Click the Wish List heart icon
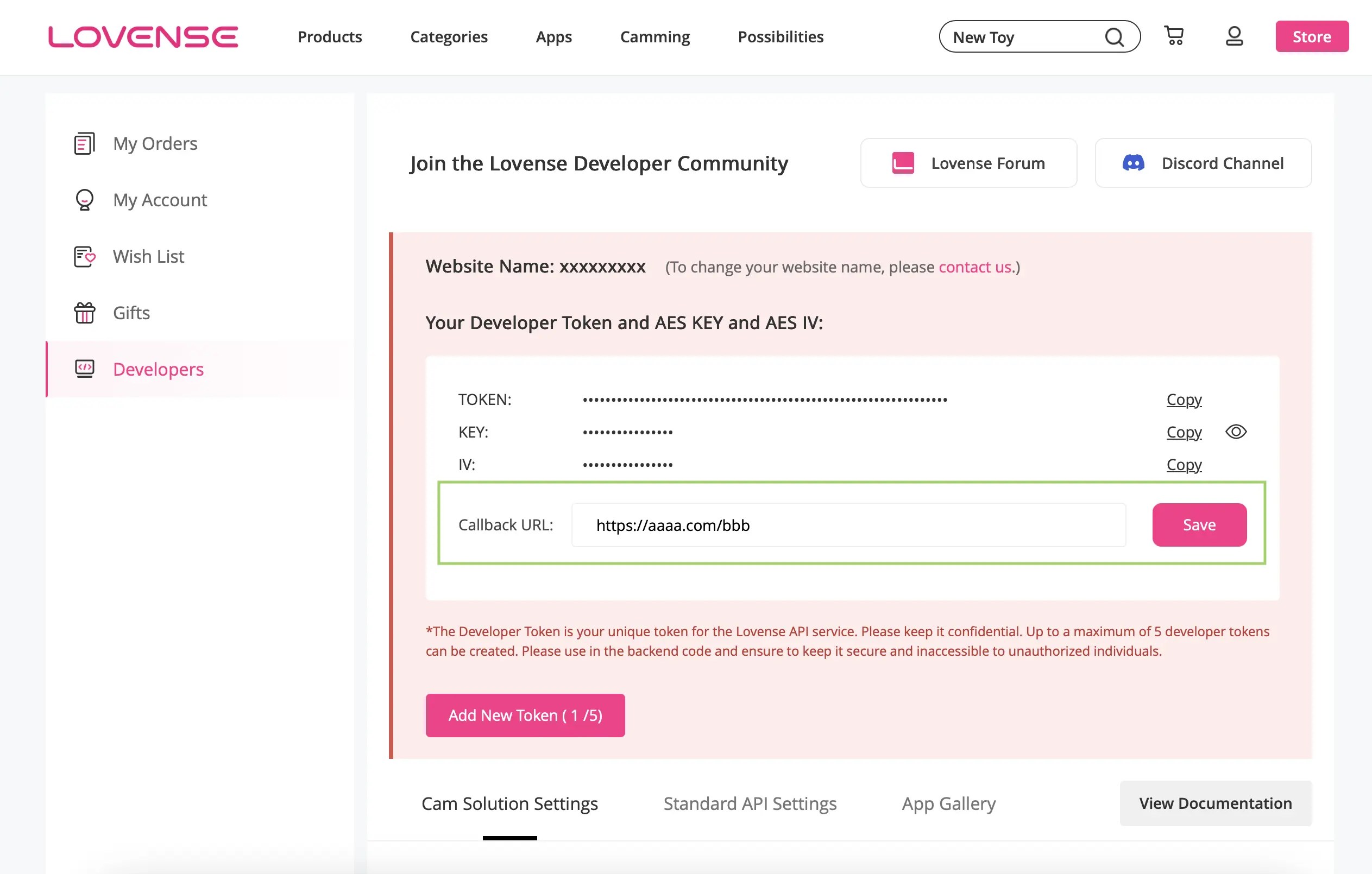This screenshot has width=1372, height=874. 84,257
